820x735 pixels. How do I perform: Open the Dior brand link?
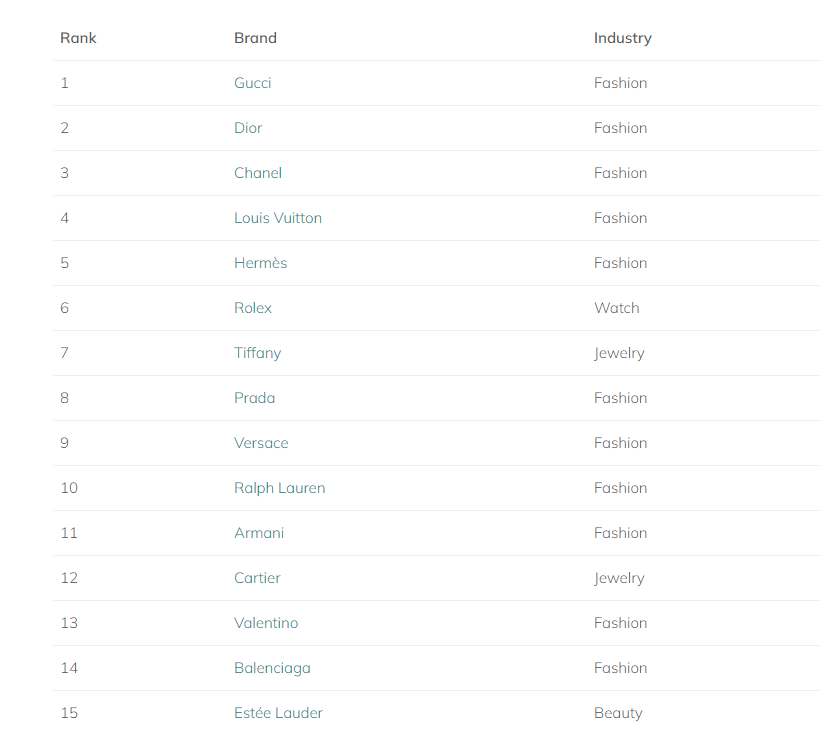[x=248, y=128]
